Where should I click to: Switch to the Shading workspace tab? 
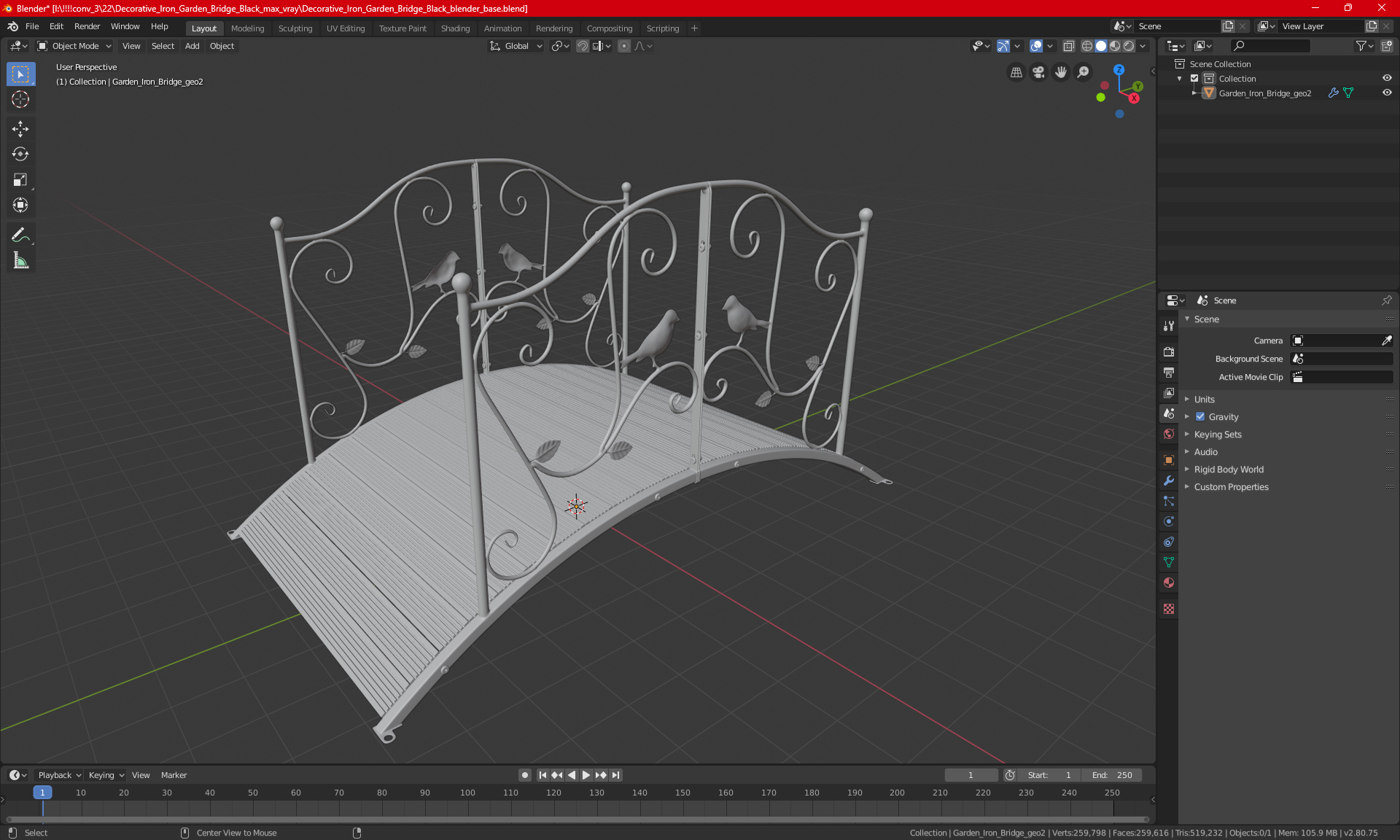(x=455, y=28)
